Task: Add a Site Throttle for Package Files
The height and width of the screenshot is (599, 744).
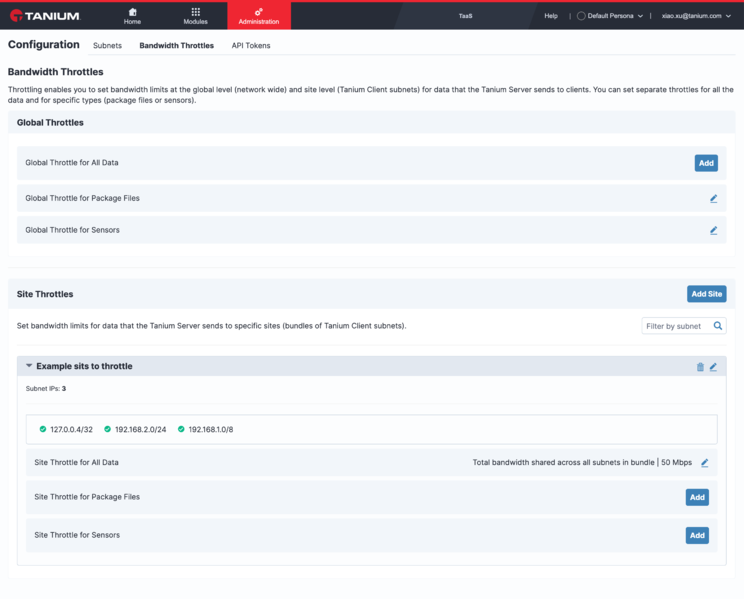Action: [697, 497]
